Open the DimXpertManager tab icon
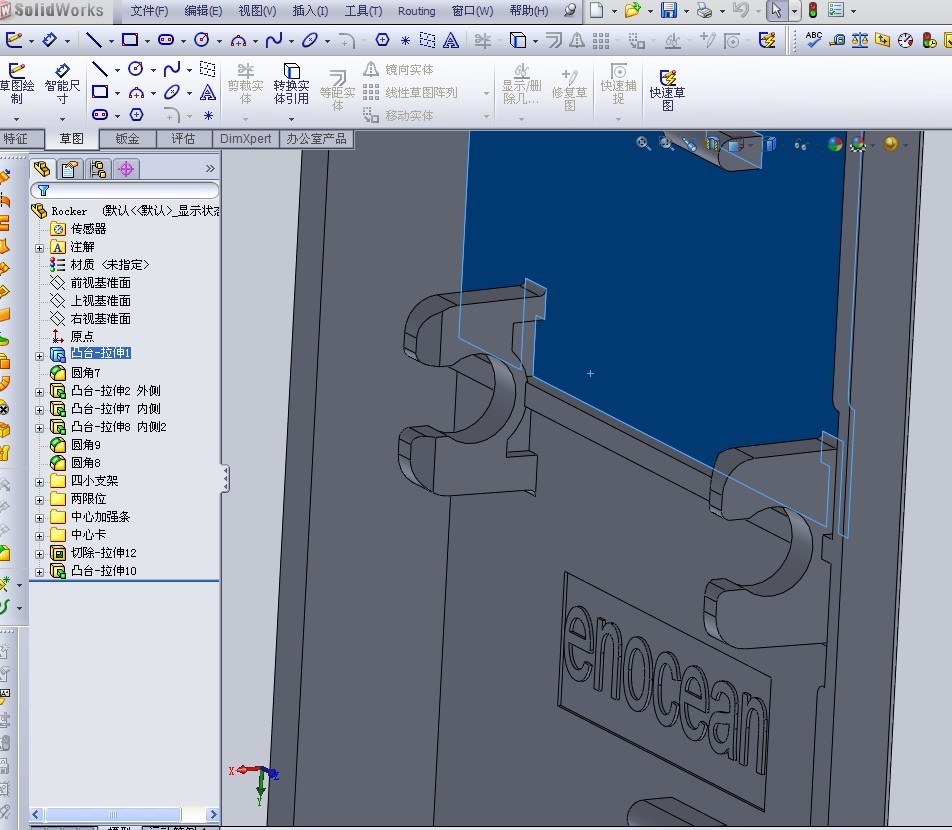This screenshot has height=830, width=952. point(126,169)
